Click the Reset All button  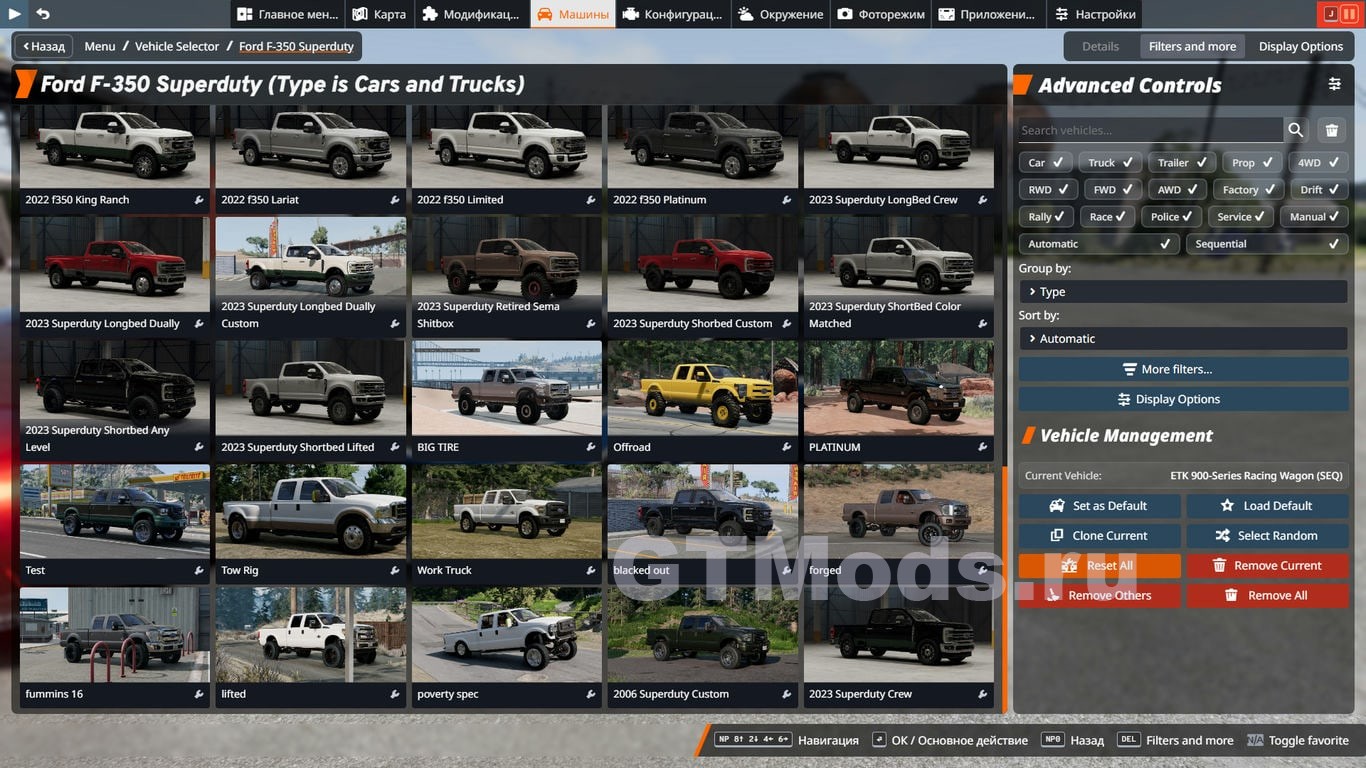[1100, 566]
